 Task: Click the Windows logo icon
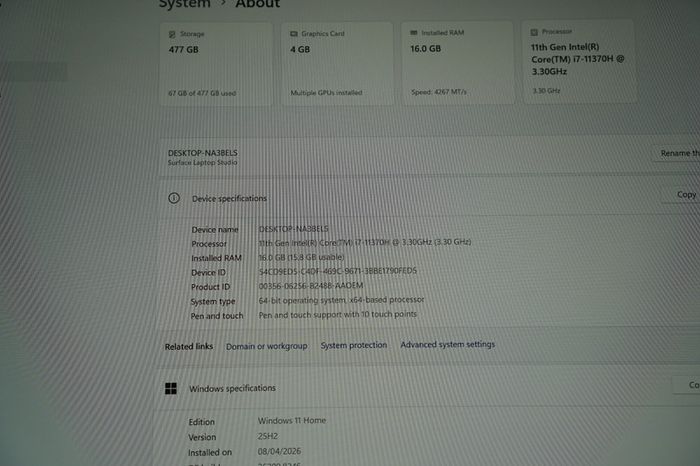171,388
